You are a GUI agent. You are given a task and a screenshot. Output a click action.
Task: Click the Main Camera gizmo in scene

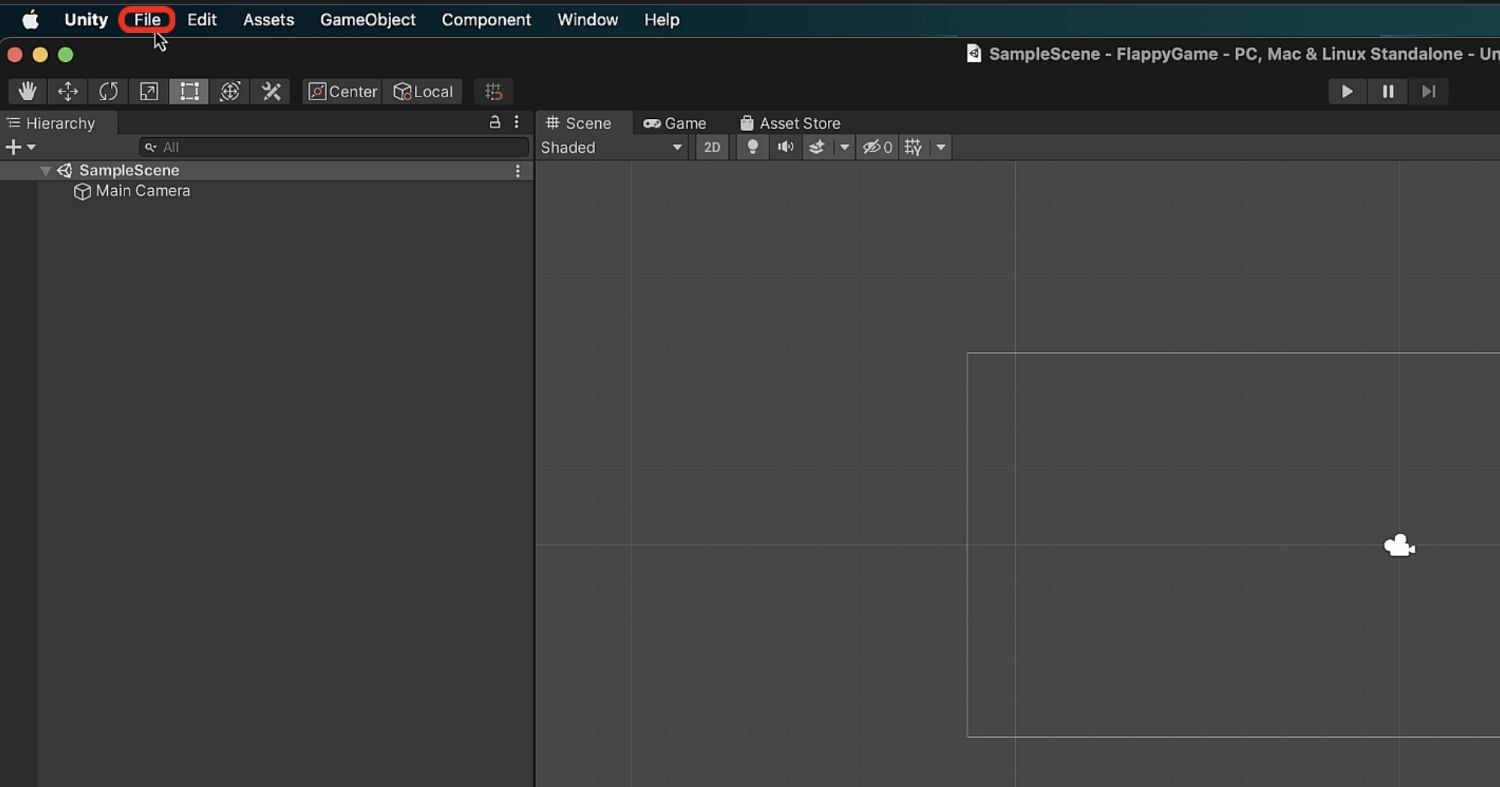tap(1399, 545)
